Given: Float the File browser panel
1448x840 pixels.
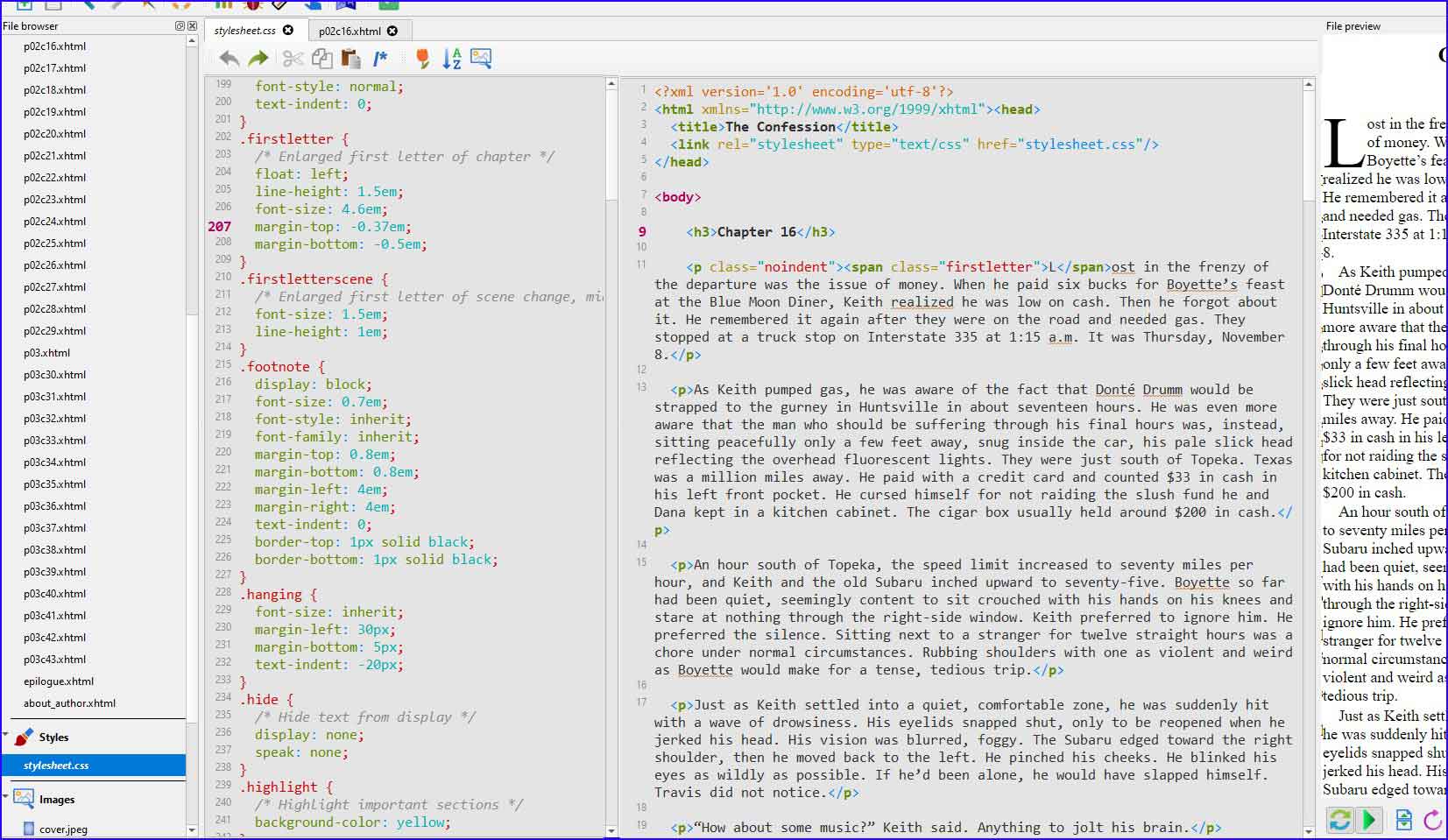Looking at the screenshot, I should point(180,26).
